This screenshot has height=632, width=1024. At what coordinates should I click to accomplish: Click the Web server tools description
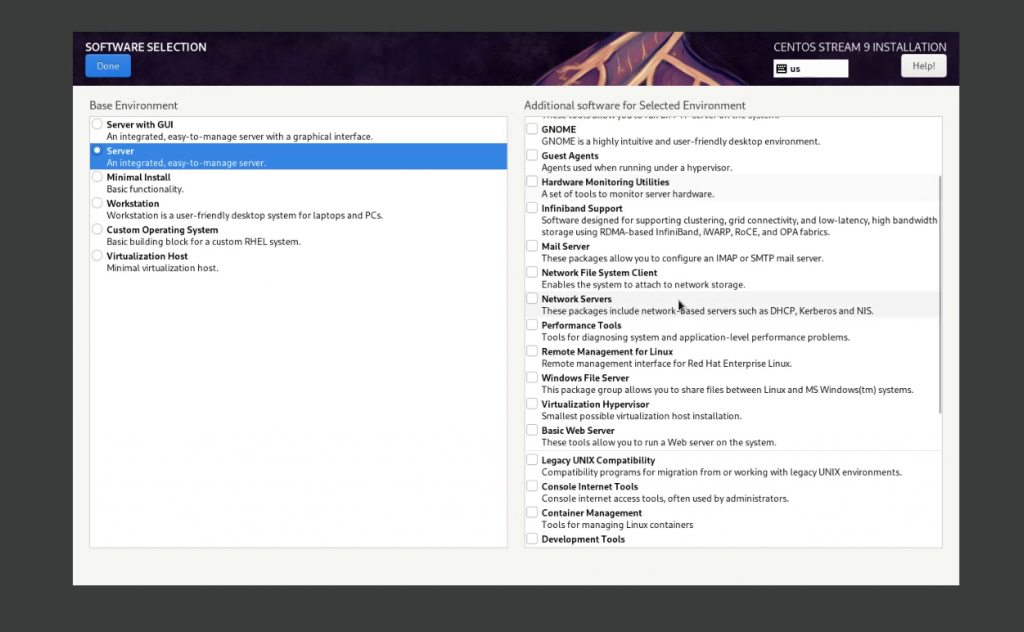(659, 442)
